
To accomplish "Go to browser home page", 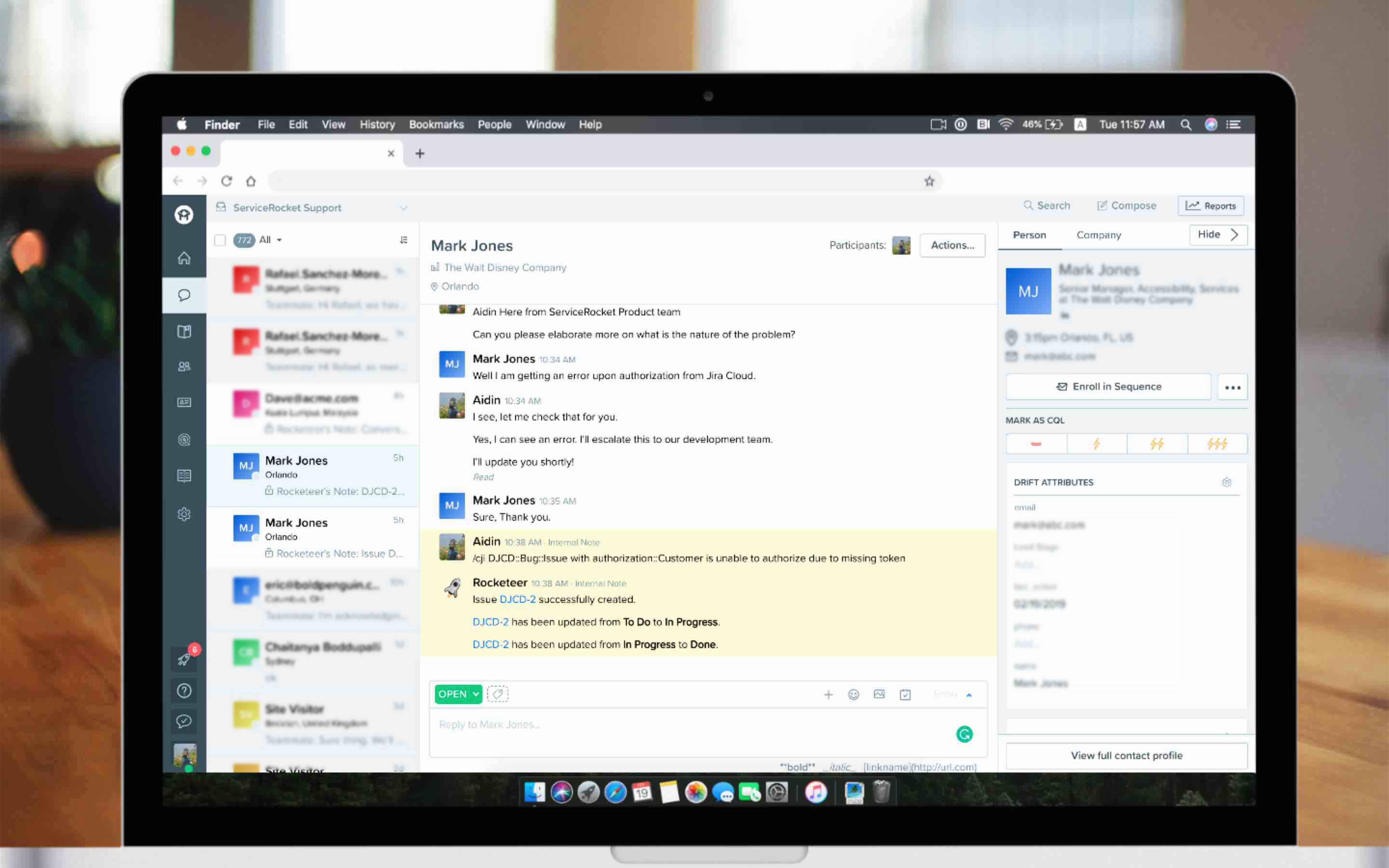I will [x=251, y=181].
